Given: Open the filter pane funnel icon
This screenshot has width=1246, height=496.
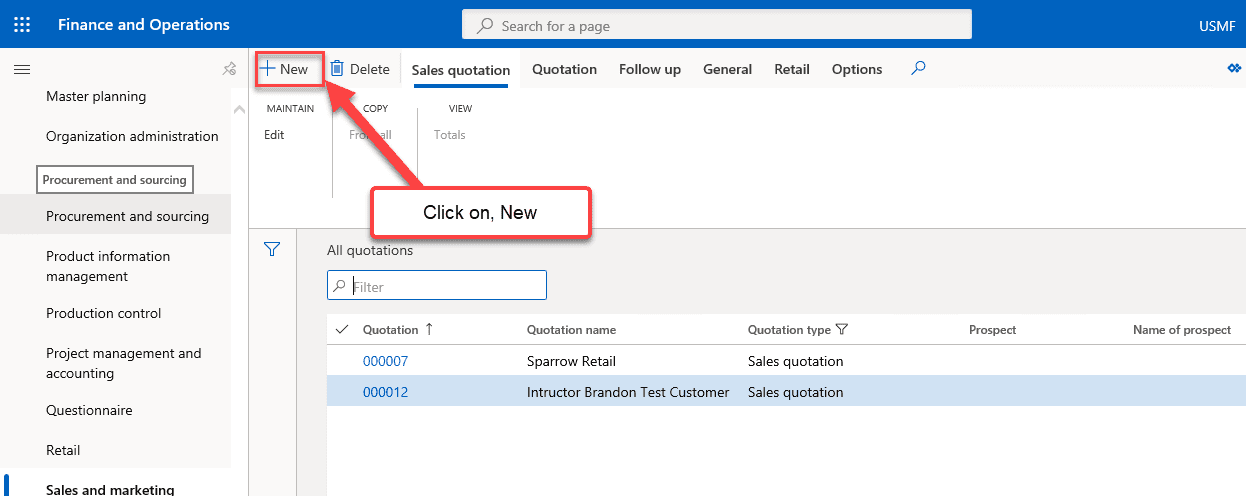Looking at the screenshot, I should coord(272,250).
